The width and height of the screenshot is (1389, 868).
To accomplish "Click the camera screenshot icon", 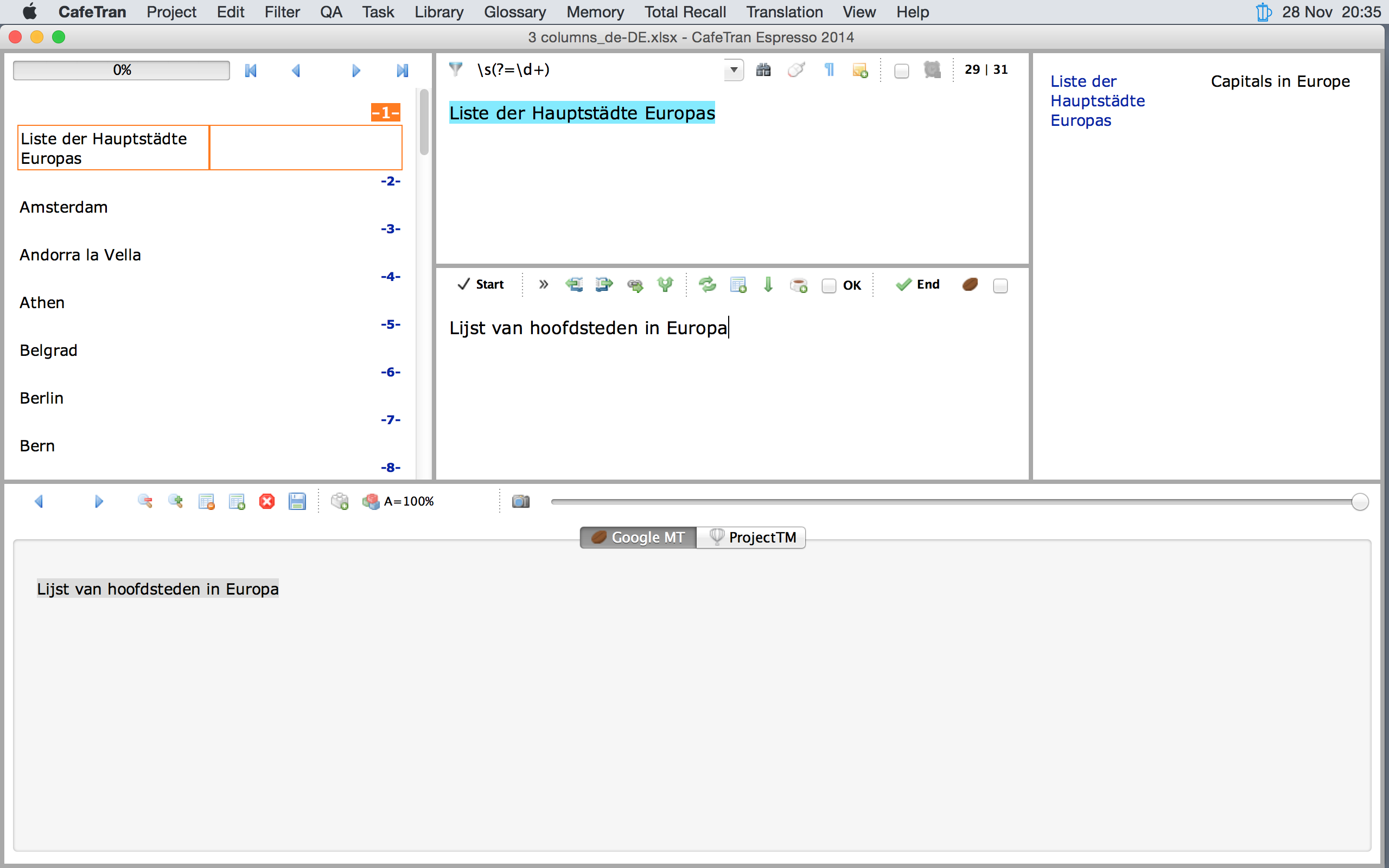I will point(520,501).
